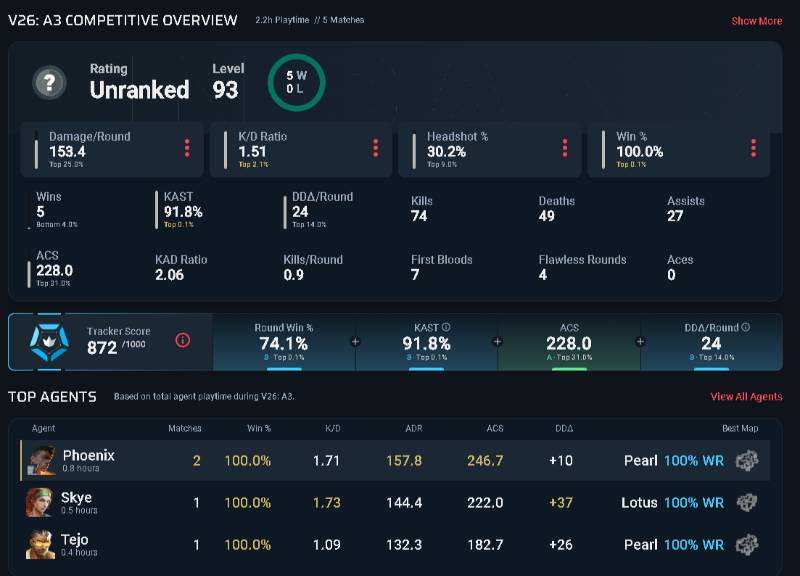Open the Headshot % card options menu
This screenshot has height=576, width=800.
564,148
